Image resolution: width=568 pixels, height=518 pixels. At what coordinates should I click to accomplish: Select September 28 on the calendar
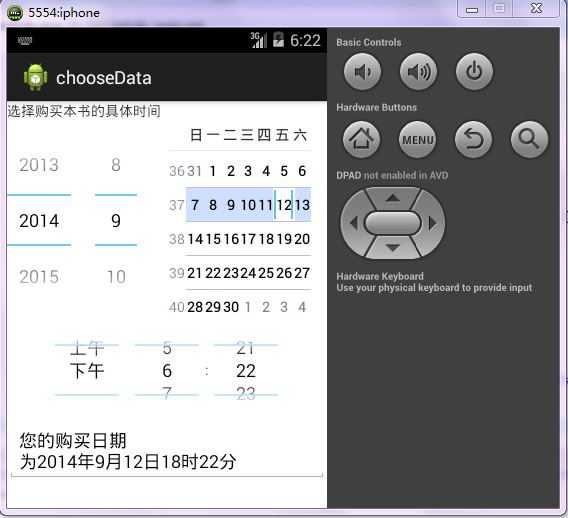[195, 307]
